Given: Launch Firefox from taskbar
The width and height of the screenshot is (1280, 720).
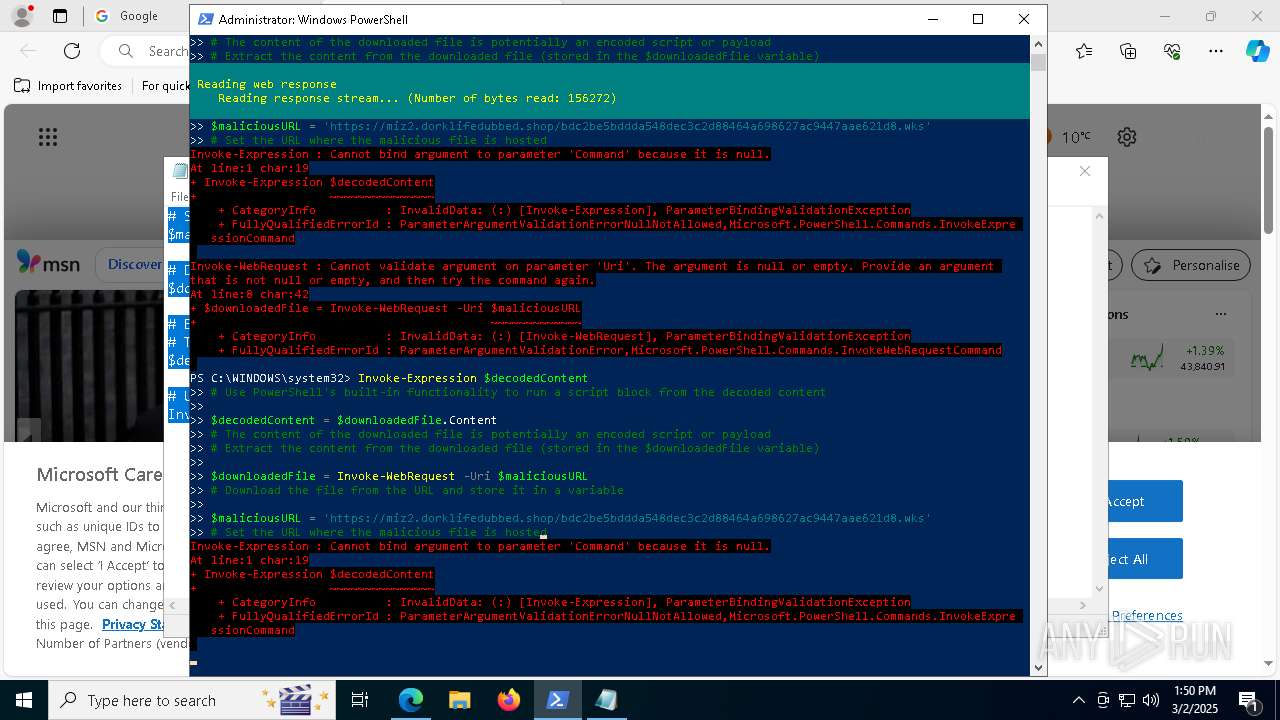Looking at the screenshot, I should point(509,700).
